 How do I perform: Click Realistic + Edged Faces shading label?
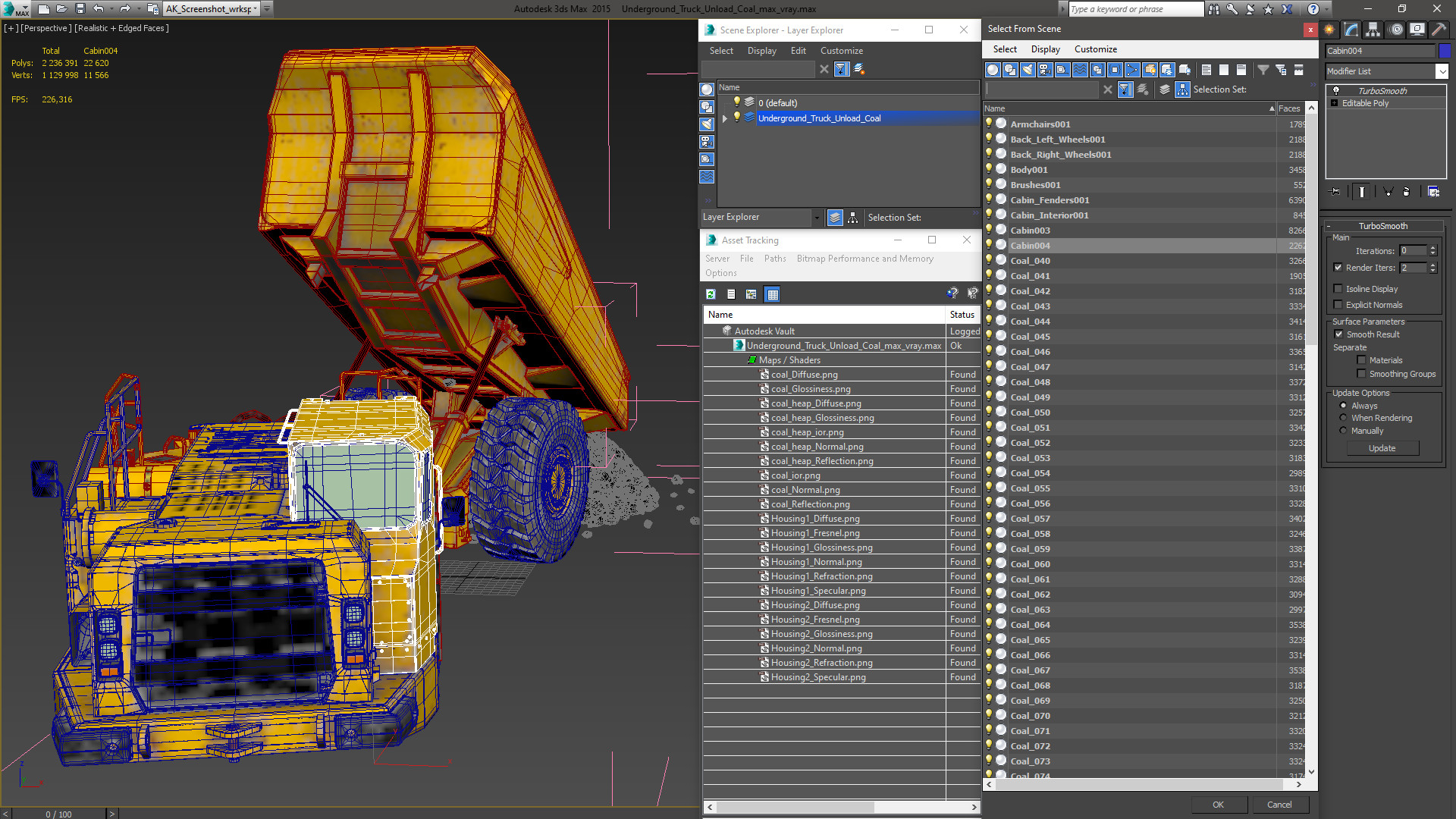coord(121,28)
